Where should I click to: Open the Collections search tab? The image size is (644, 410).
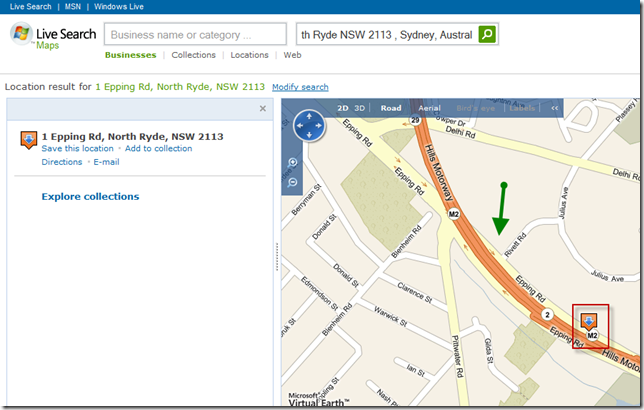click(193, 56)
